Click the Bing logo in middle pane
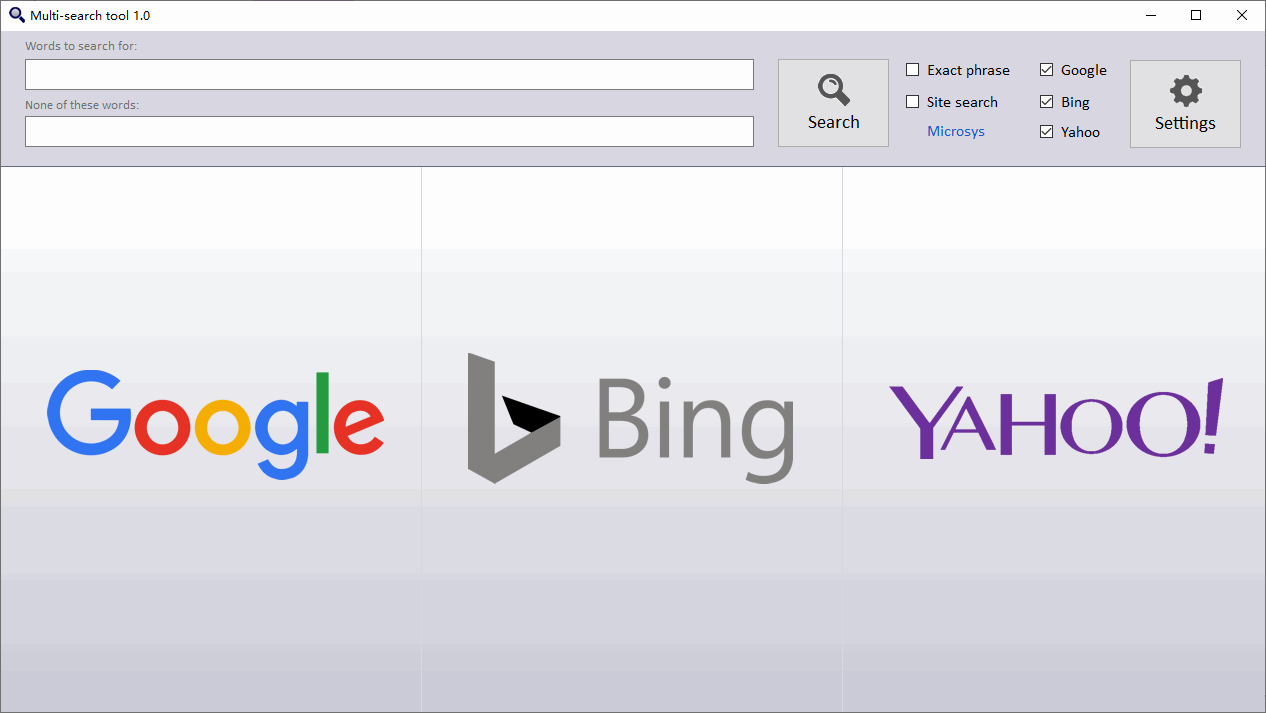The width and height of the screenshot is (1266, 713). tap(631, 418)
